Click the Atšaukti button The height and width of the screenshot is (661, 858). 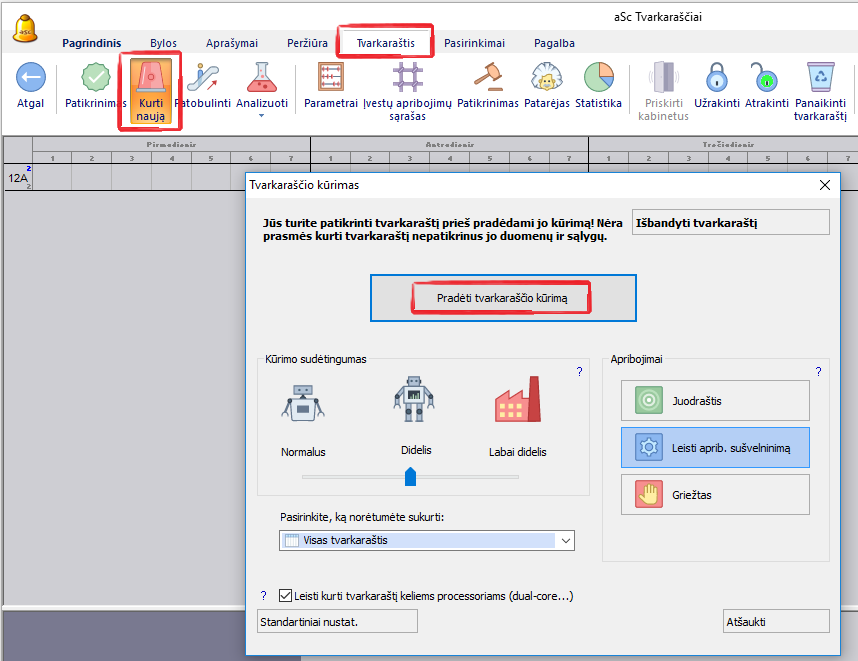tap(775, 621)
